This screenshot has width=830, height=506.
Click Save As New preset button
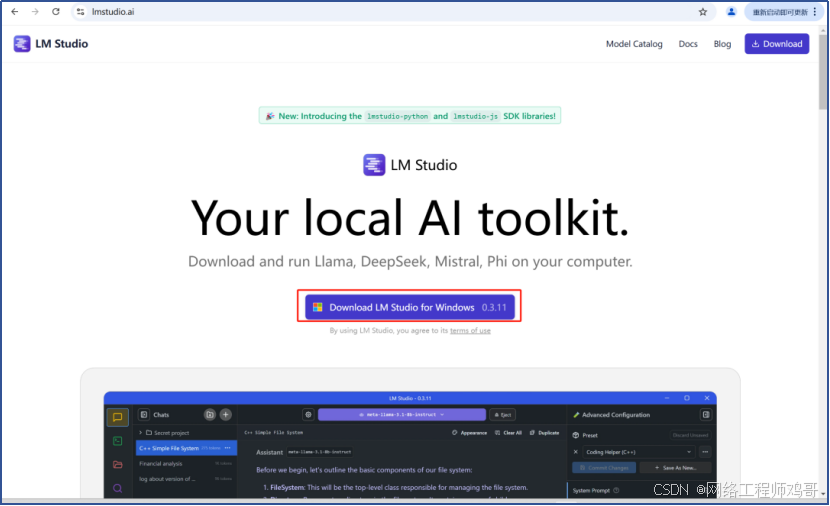pyautogui.click(x=675, y=468)
